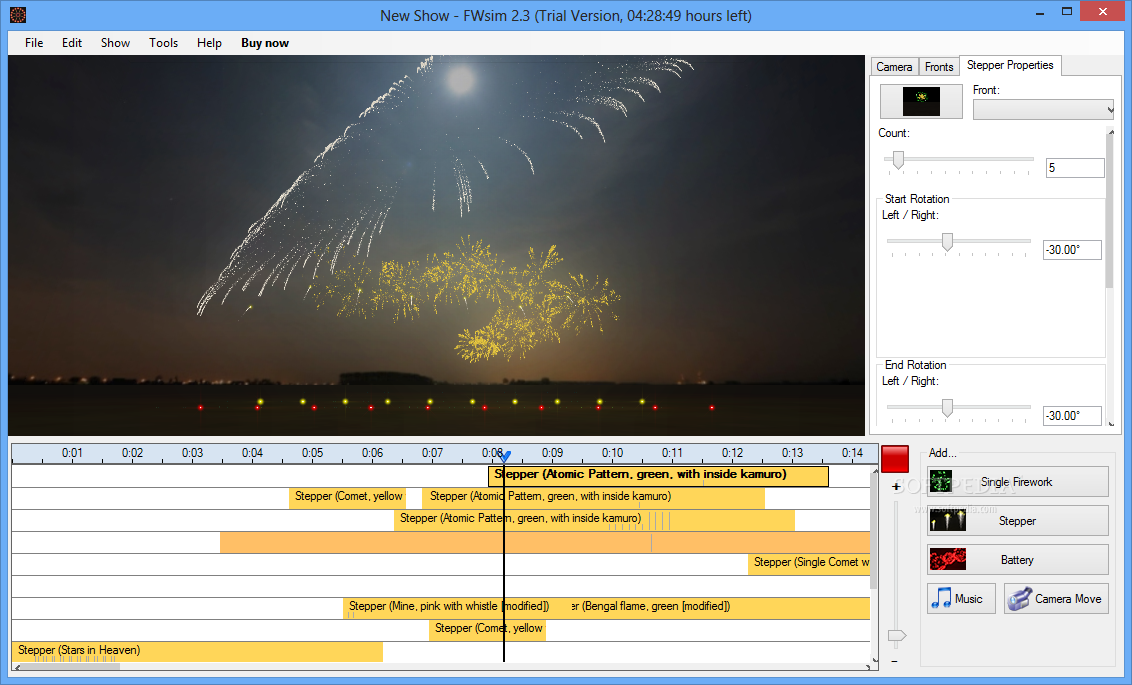Click the Single Firework green burst icon
The image size is (1132, 685).
pos(941,481)
